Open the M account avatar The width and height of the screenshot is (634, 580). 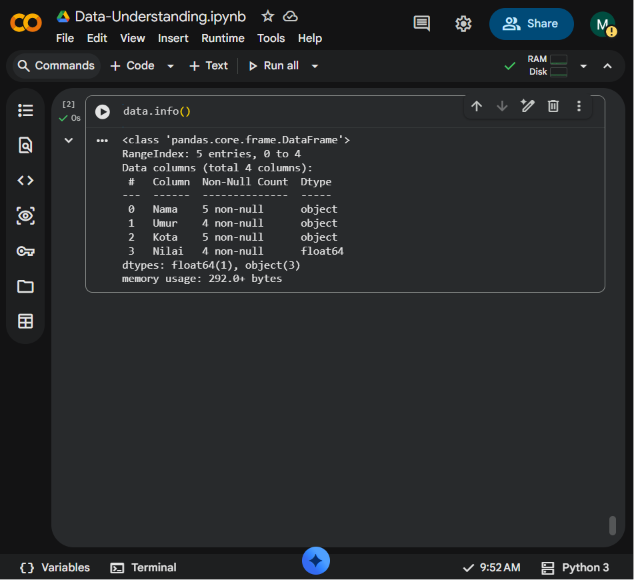pyautogui.click(x=602, y=24)
